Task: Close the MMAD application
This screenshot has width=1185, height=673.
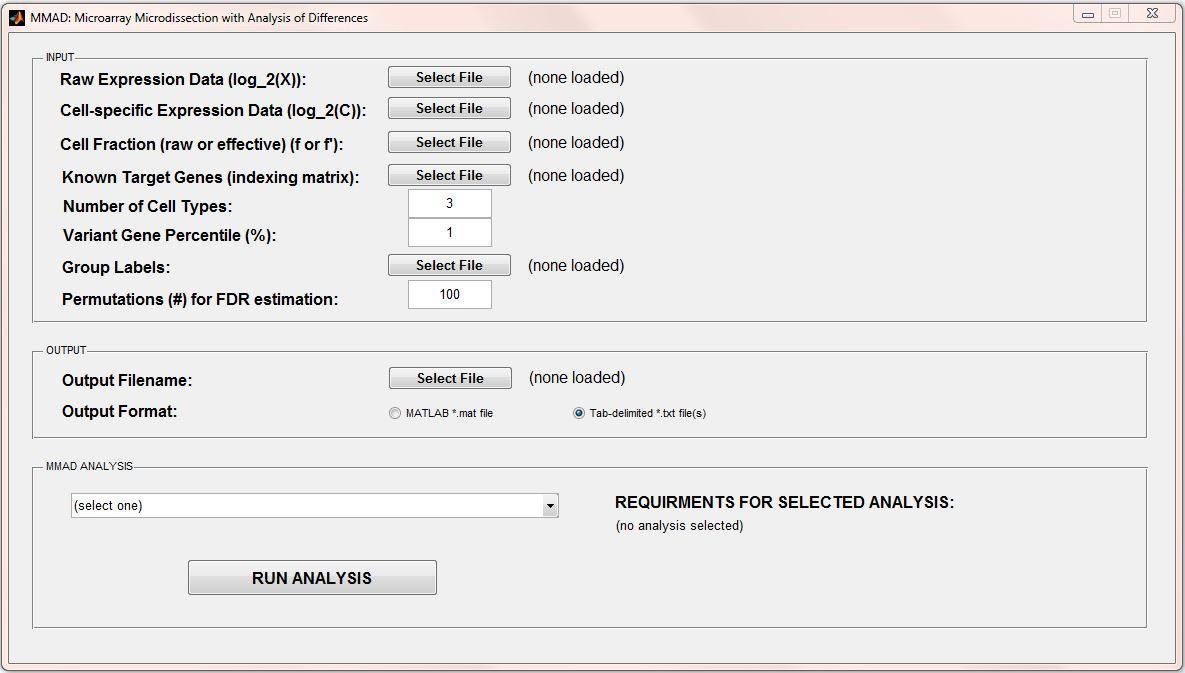Action: tap(1151, 13)
